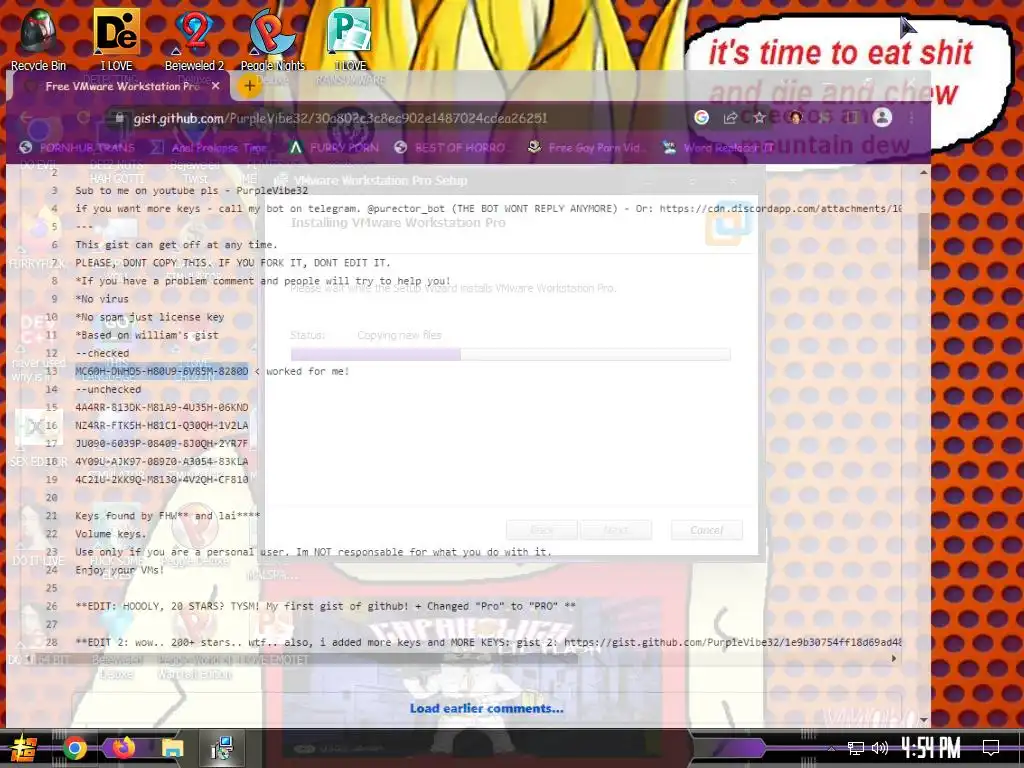The width and height of the screenshot is (1024, 768).
Task: Click the key 4Y09U-AJK97-089Z0-A3054-83KLA
Action: click(161, 461)
